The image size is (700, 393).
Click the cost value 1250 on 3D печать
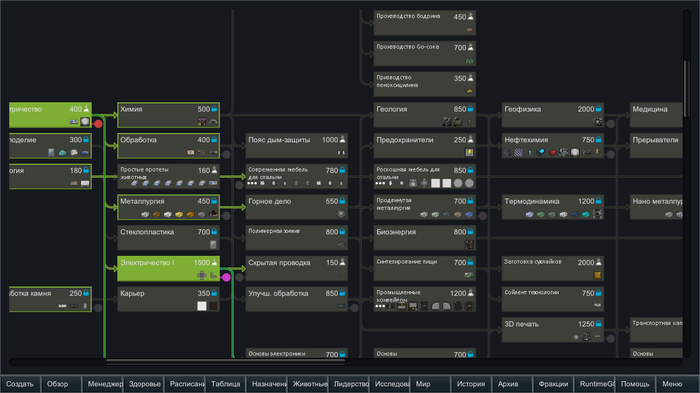pos(586,324)
